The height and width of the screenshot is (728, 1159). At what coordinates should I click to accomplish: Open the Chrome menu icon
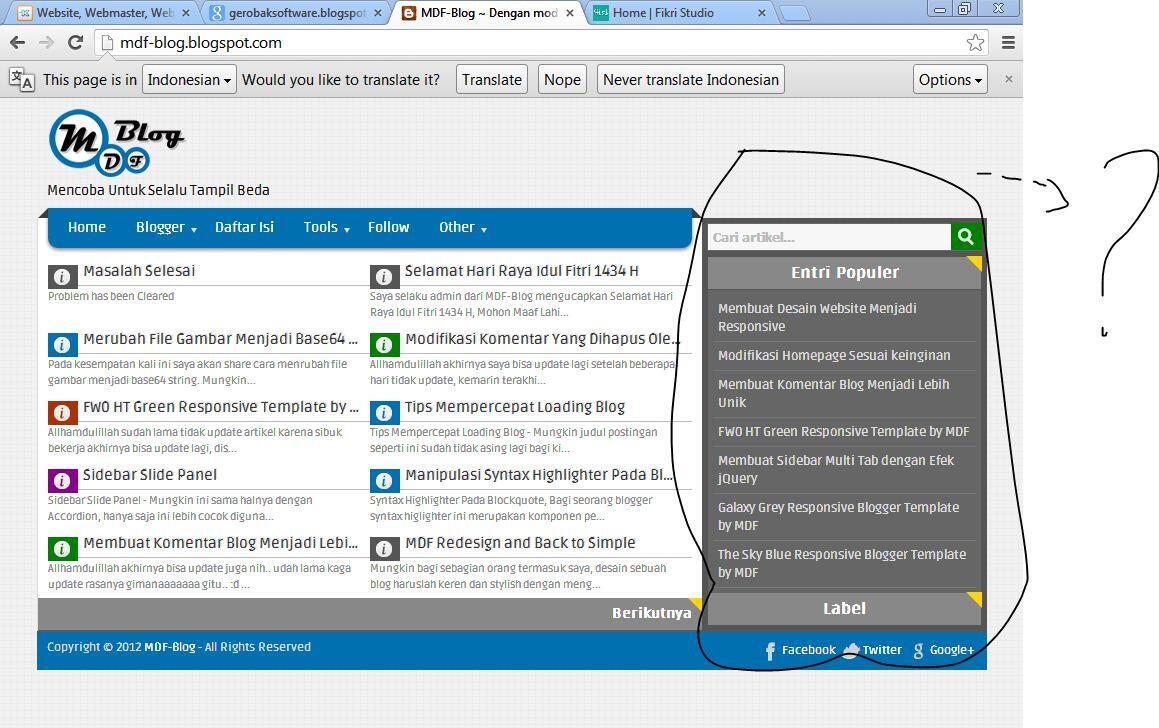(x=1010, y=43)
